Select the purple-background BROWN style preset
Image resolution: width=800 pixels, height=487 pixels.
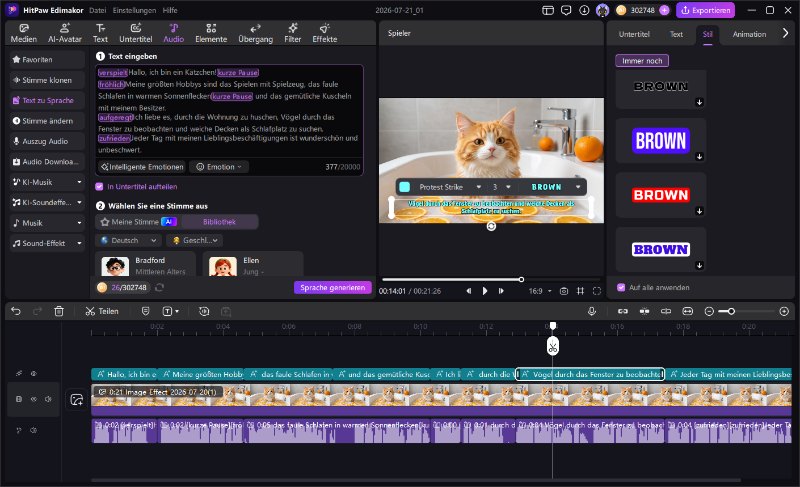[661, 141]
